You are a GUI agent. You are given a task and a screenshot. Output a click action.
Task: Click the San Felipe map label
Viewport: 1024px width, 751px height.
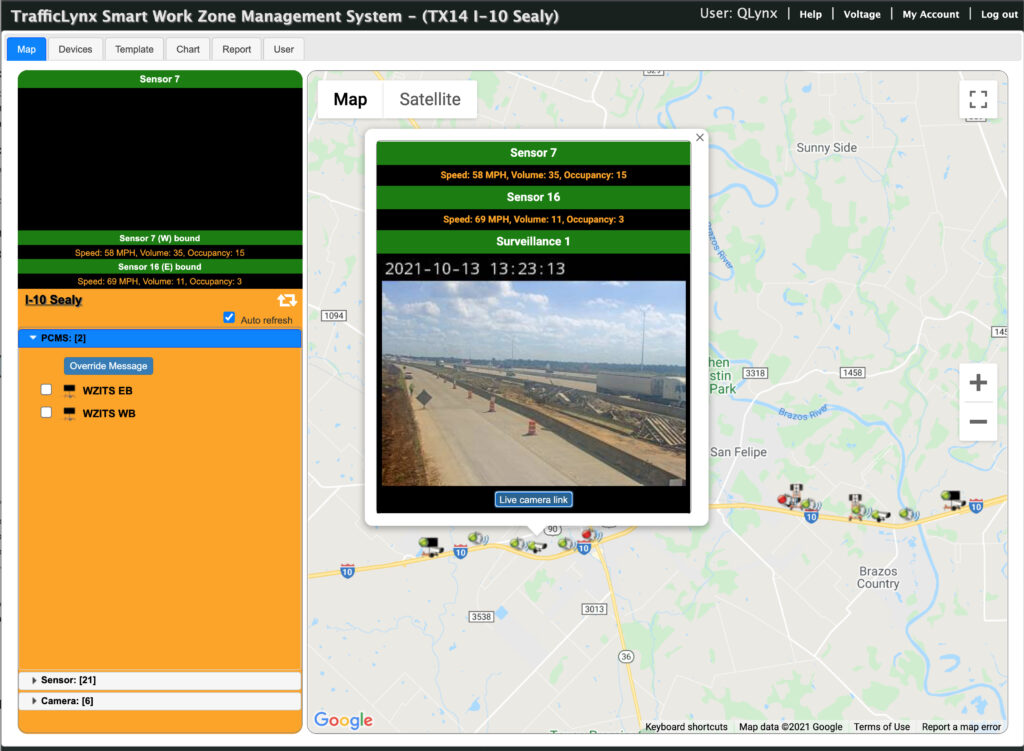click(739, 452)
